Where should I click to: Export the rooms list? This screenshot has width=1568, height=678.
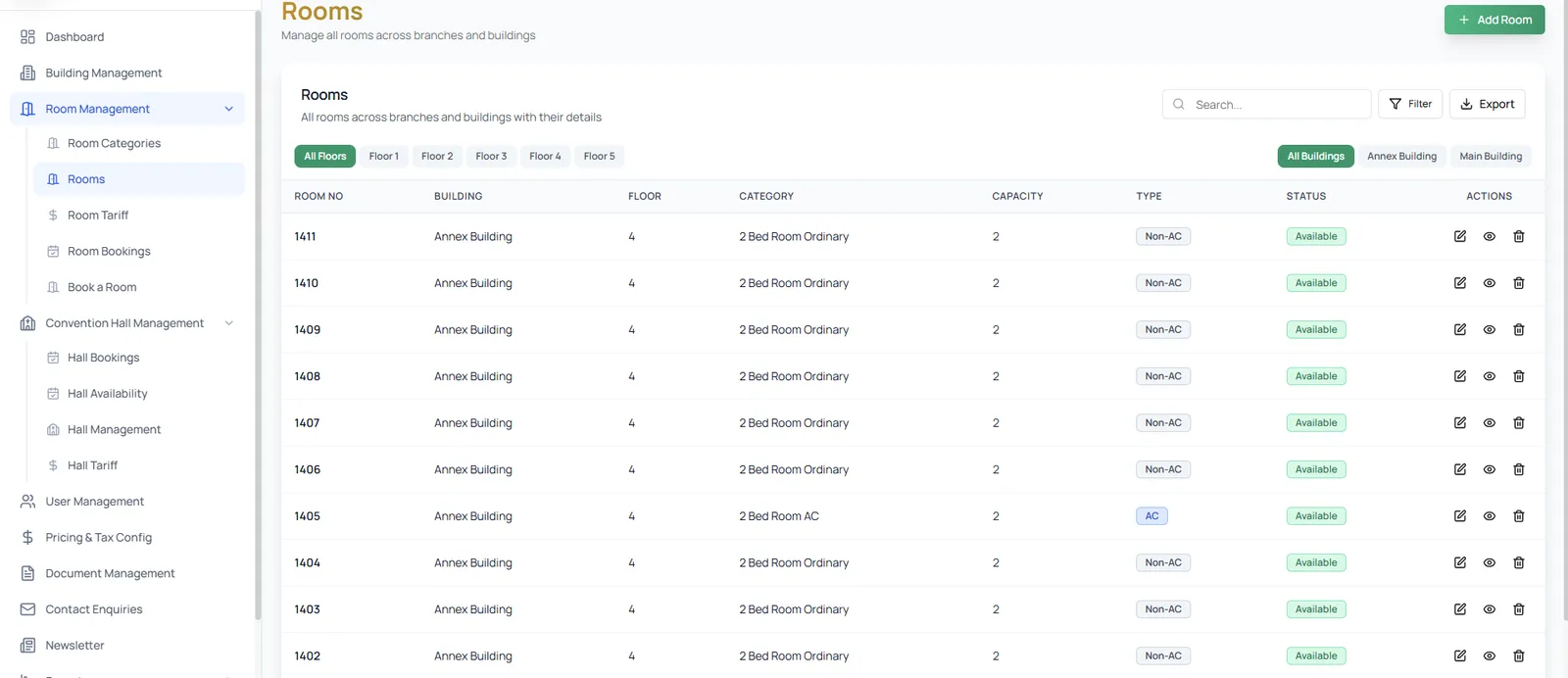(x=1488, y=104)
